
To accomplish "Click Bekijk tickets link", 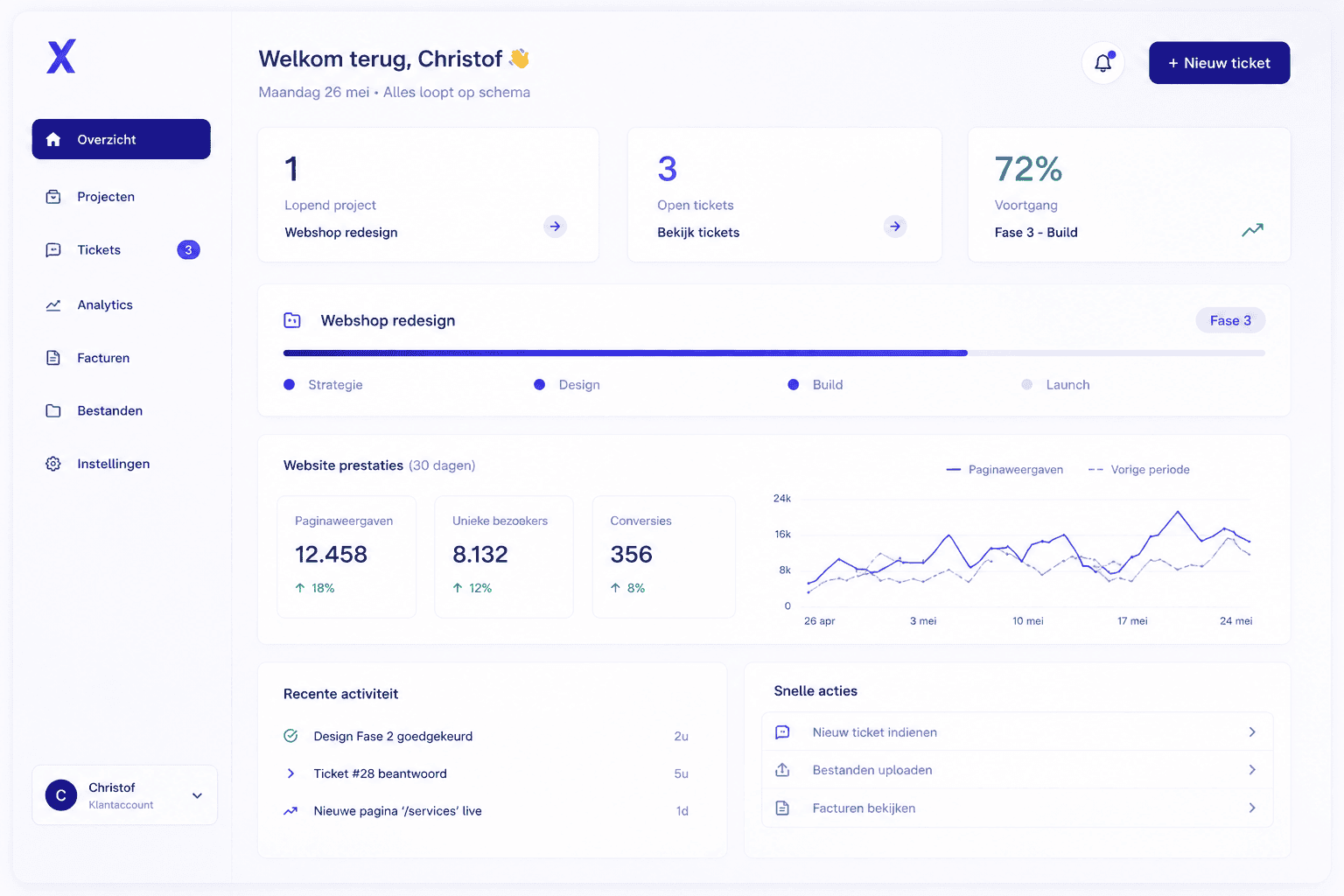I will tap(698, 233).
